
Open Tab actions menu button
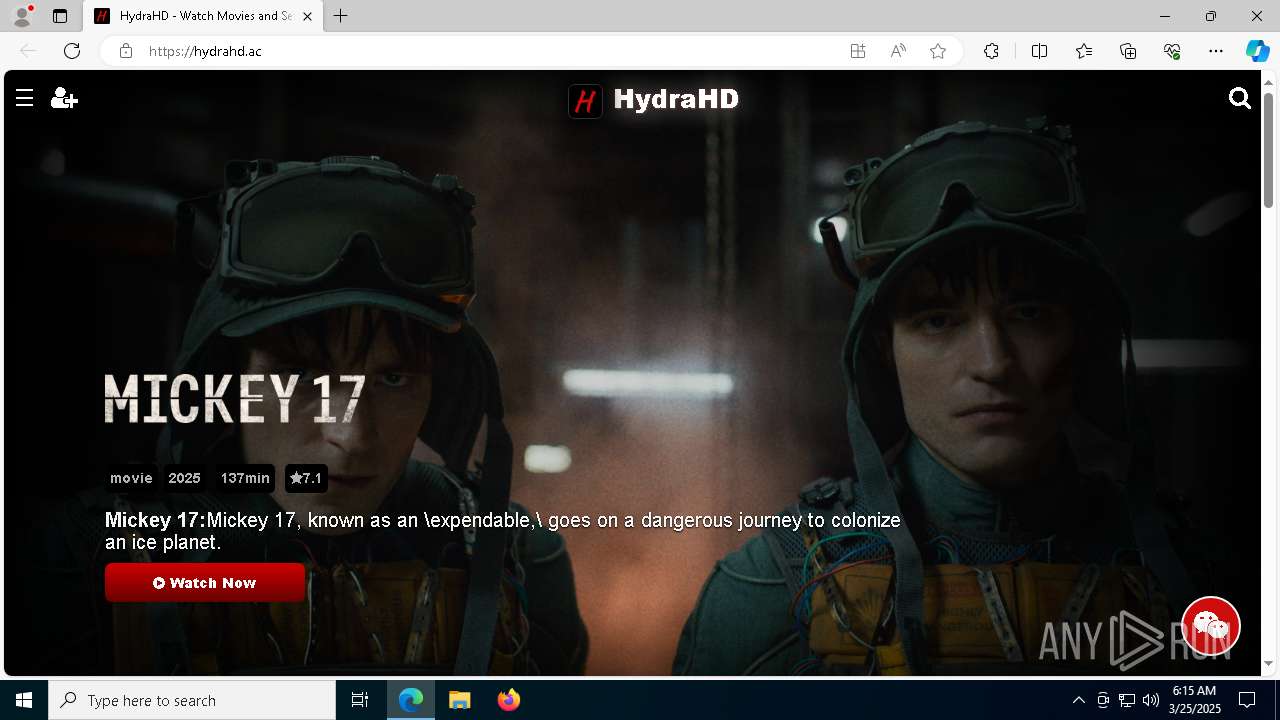click(60, 16)
